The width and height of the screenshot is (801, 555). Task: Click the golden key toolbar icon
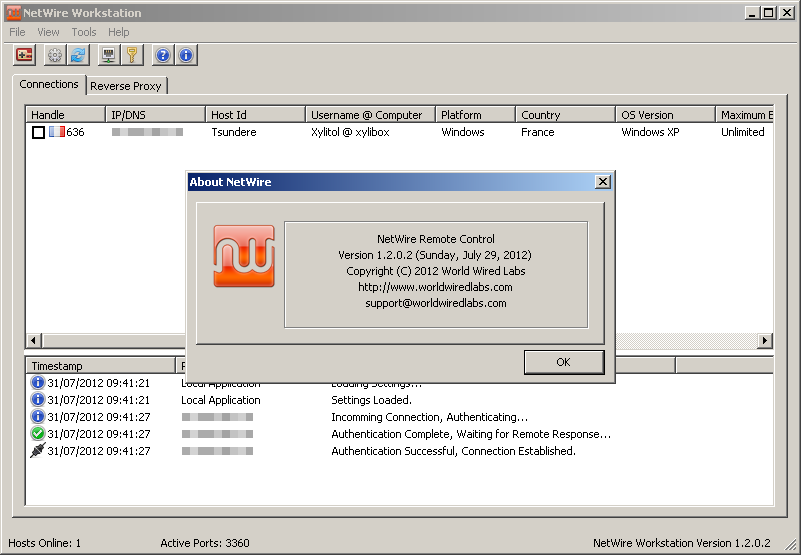click(x=132, y=55)
